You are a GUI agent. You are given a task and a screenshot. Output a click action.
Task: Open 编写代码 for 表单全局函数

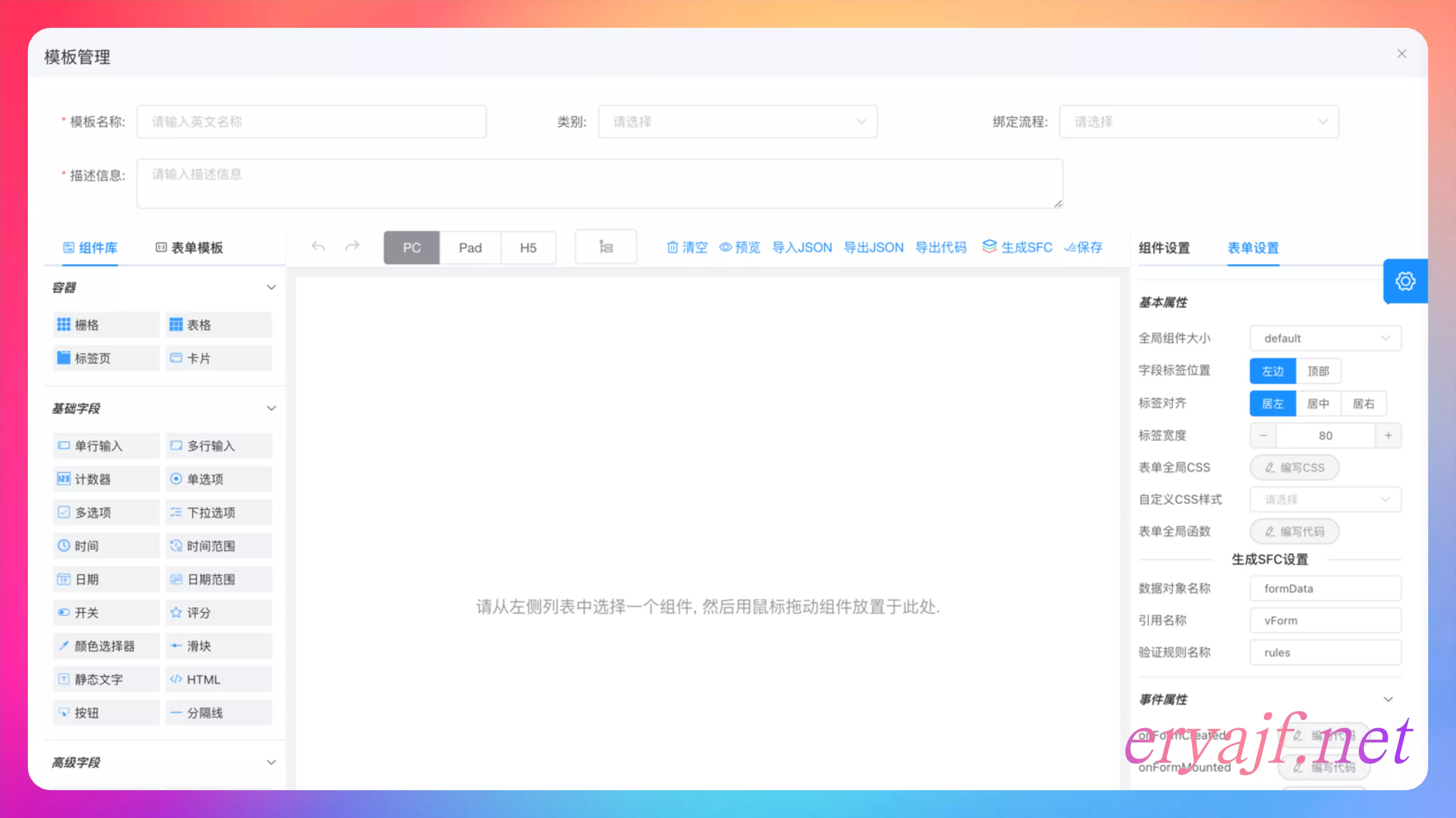pos(1295,531)
